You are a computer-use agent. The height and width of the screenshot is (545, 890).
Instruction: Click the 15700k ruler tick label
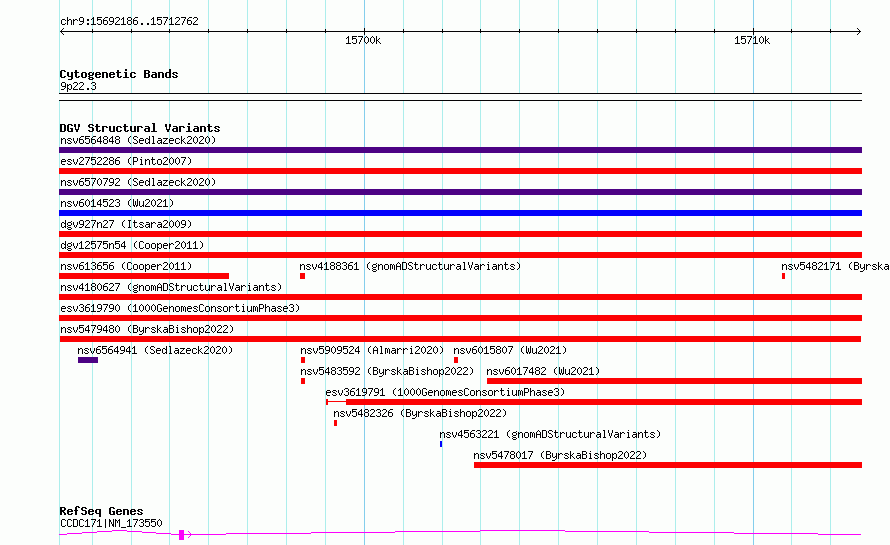[x=363, y=40]
